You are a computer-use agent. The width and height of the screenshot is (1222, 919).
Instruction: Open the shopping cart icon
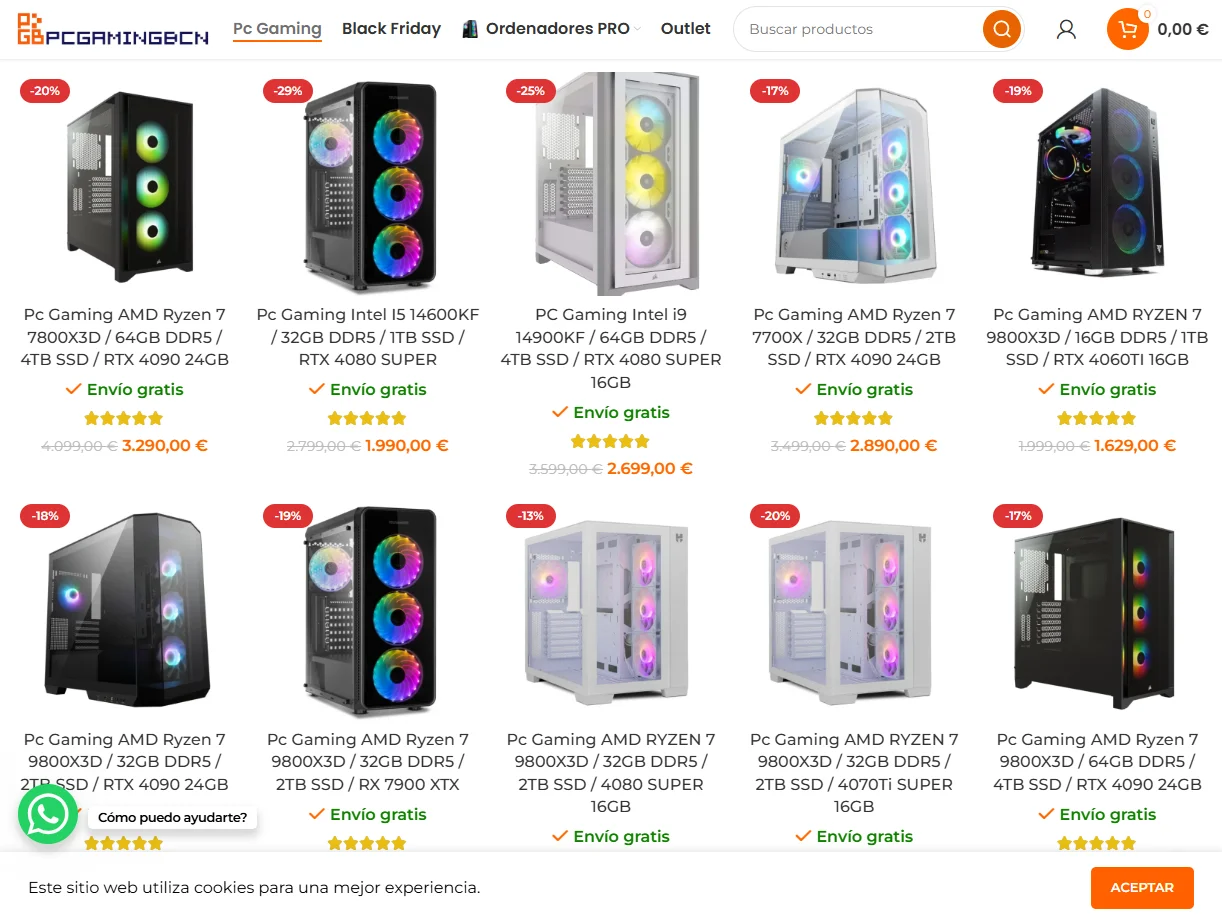pyautogui.click(x=1127, y=29)
